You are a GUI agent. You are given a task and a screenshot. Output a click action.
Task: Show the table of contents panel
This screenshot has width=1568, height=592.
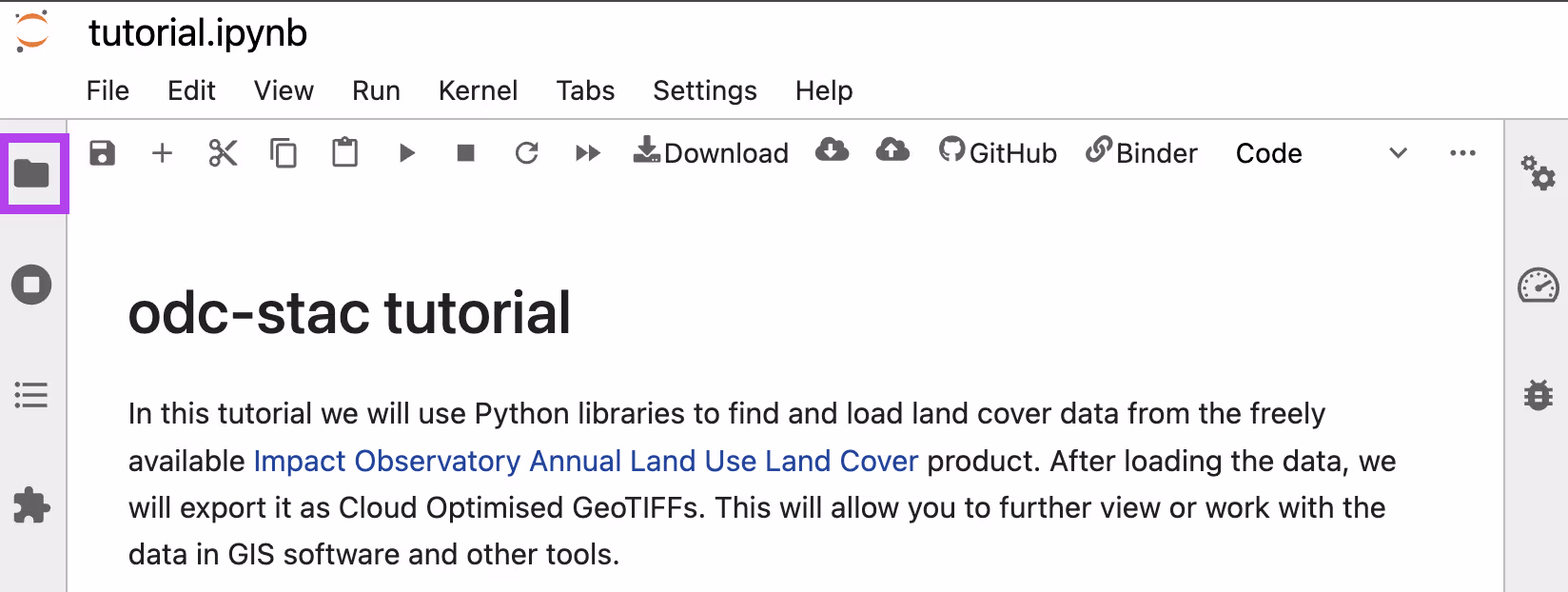31,395
